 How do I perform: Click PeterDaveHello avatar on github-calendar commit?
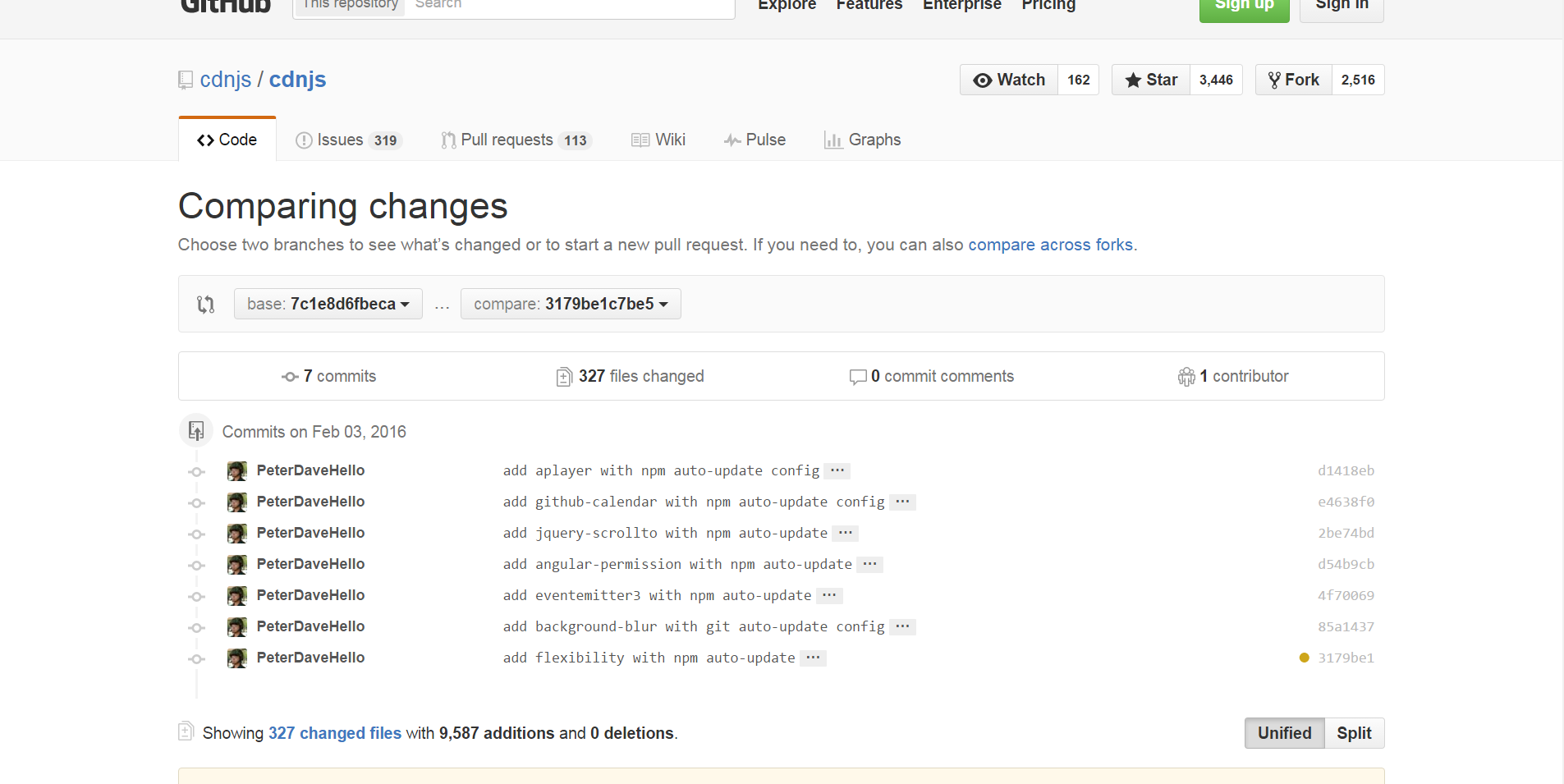pyautogui.click(x=237, y=502)
